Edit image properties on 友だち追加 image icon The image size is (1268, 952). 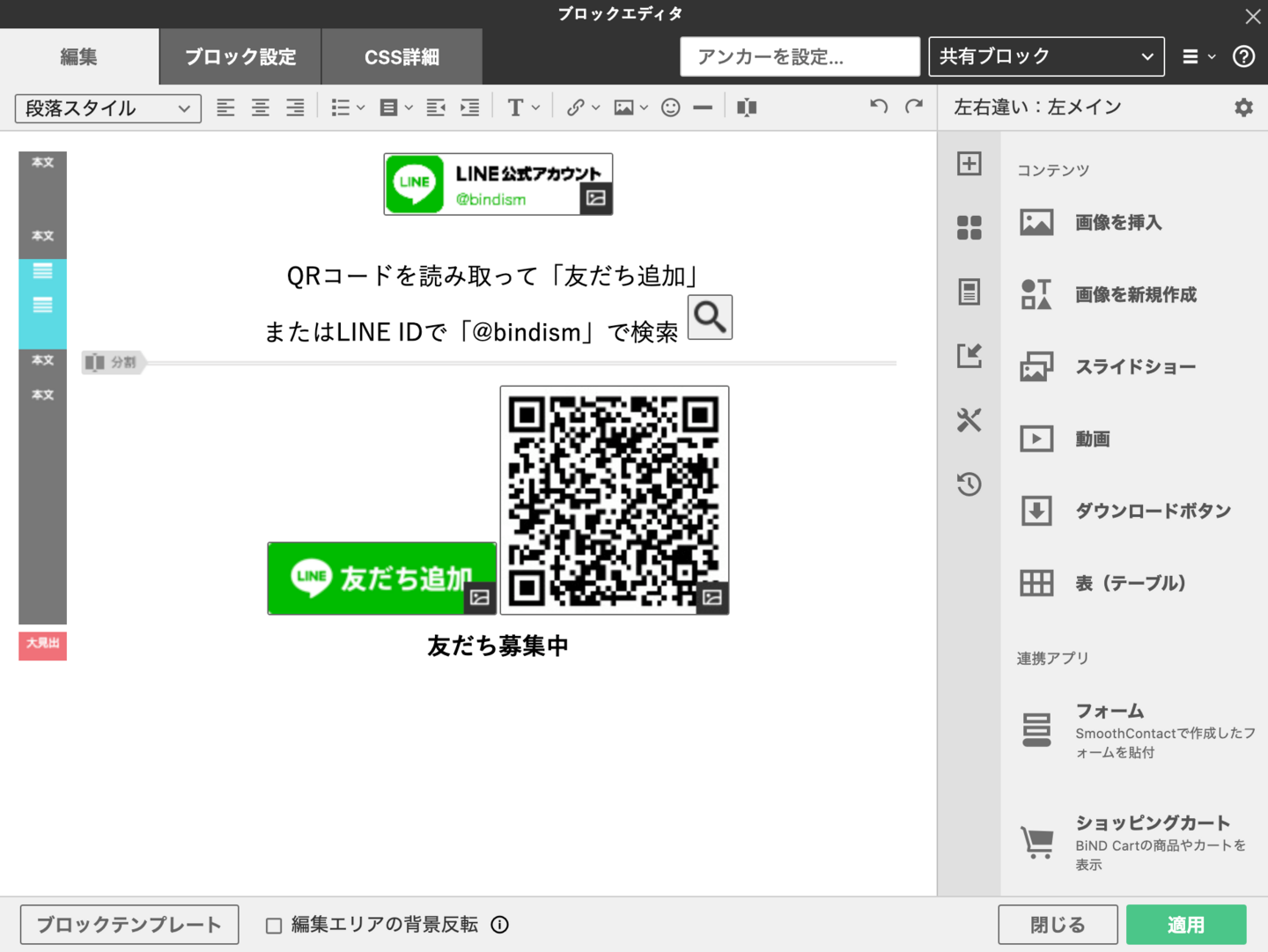[x=480, y=598]
